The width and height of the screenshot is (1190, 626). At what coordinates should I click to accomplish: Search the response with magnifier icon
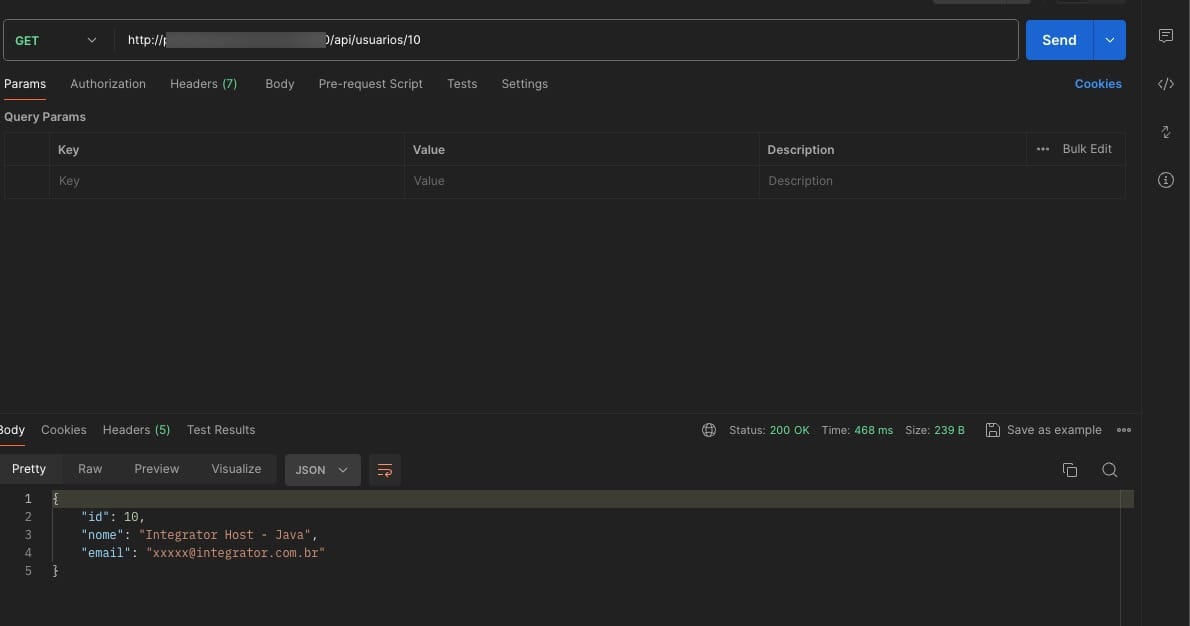(x=1109, y=470)
